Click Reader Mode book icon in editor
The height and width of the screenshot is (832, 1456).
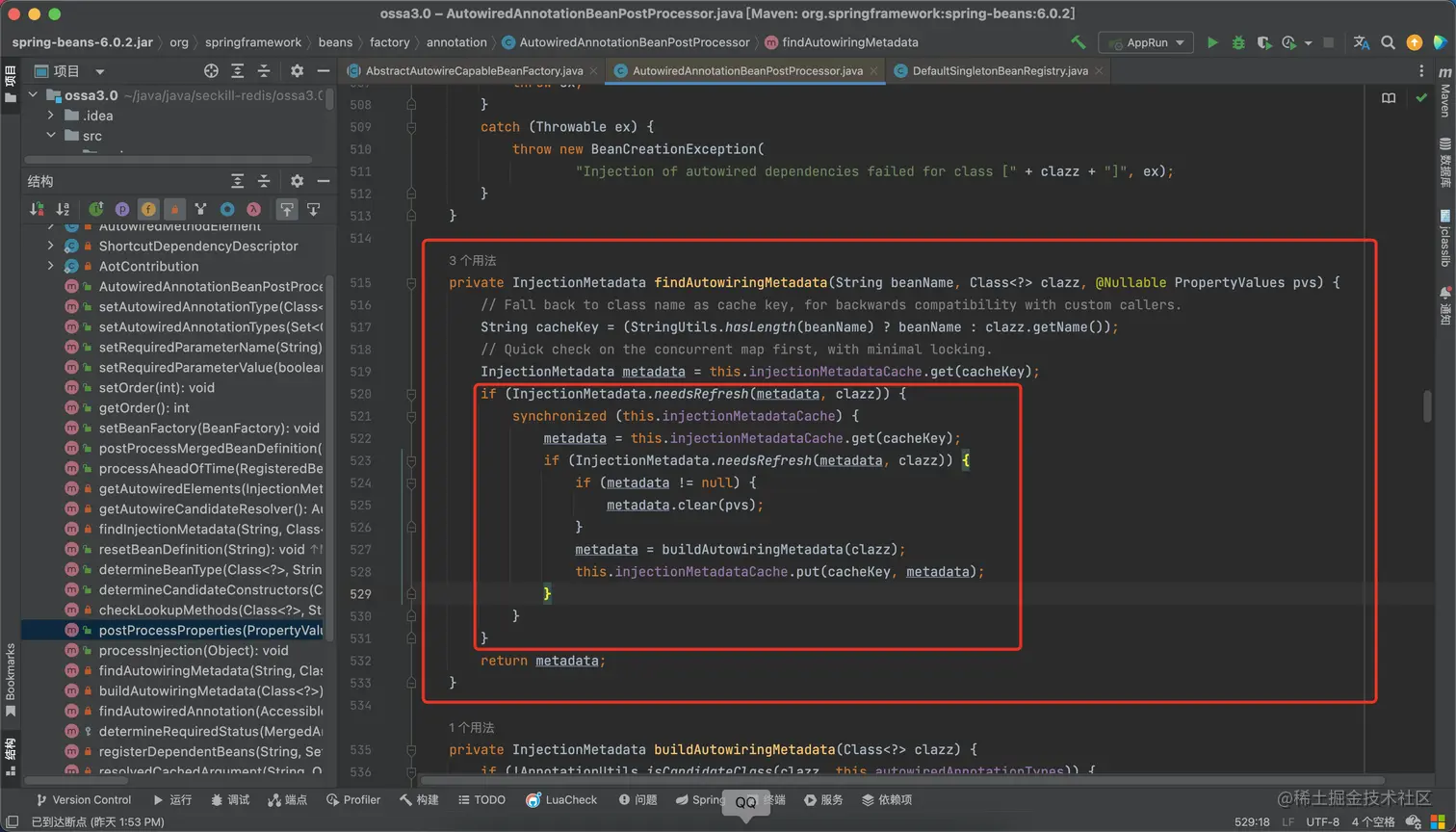1389,98
